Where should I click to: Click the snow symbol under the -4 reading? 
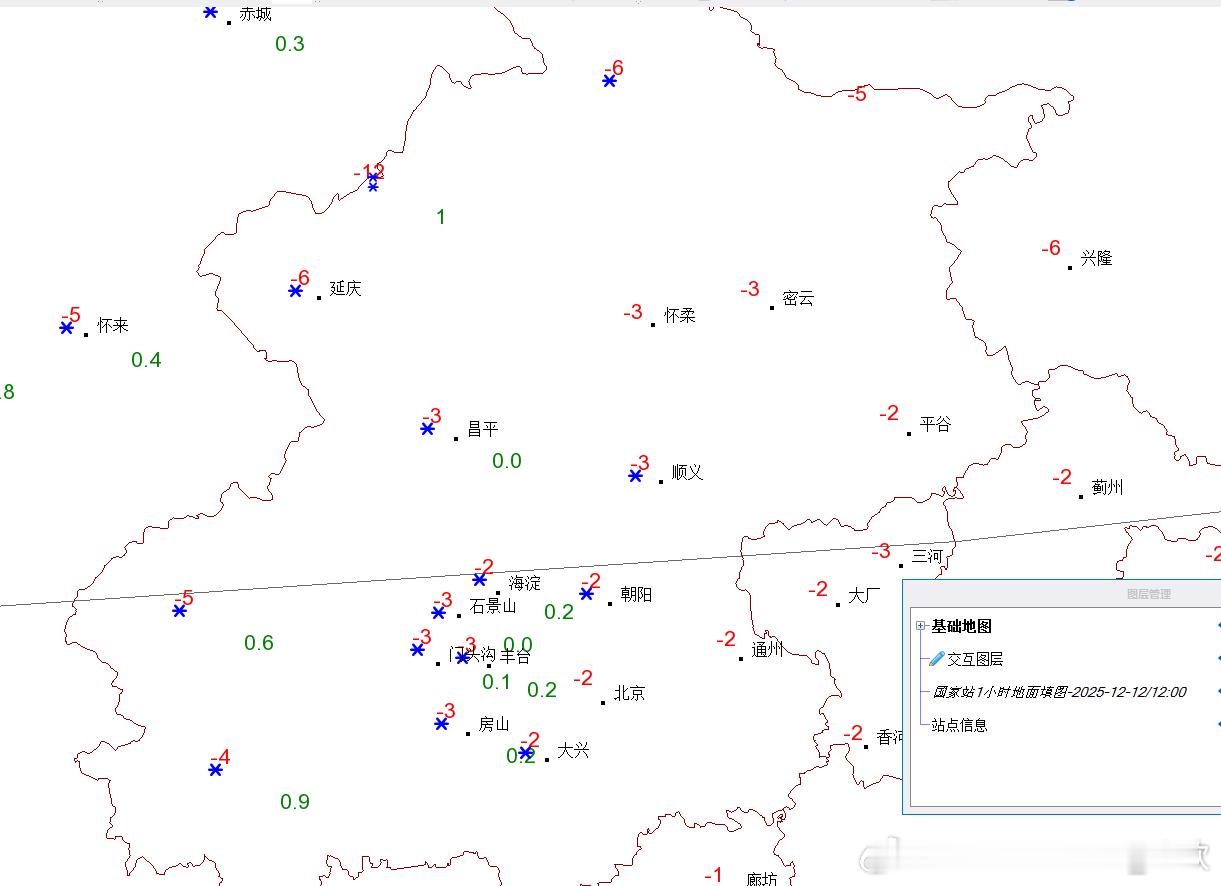(215, 769)
